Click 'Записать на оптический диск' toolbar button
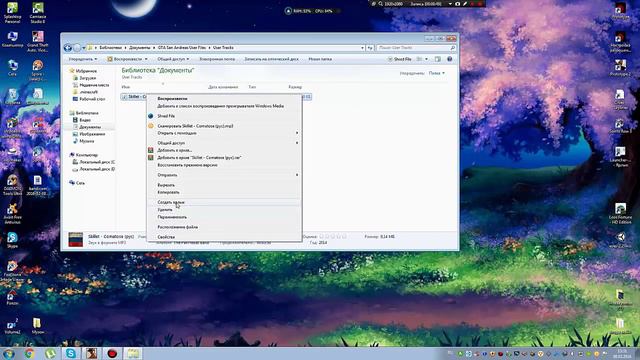Screen dimensions: 640x360 point(271,59)
